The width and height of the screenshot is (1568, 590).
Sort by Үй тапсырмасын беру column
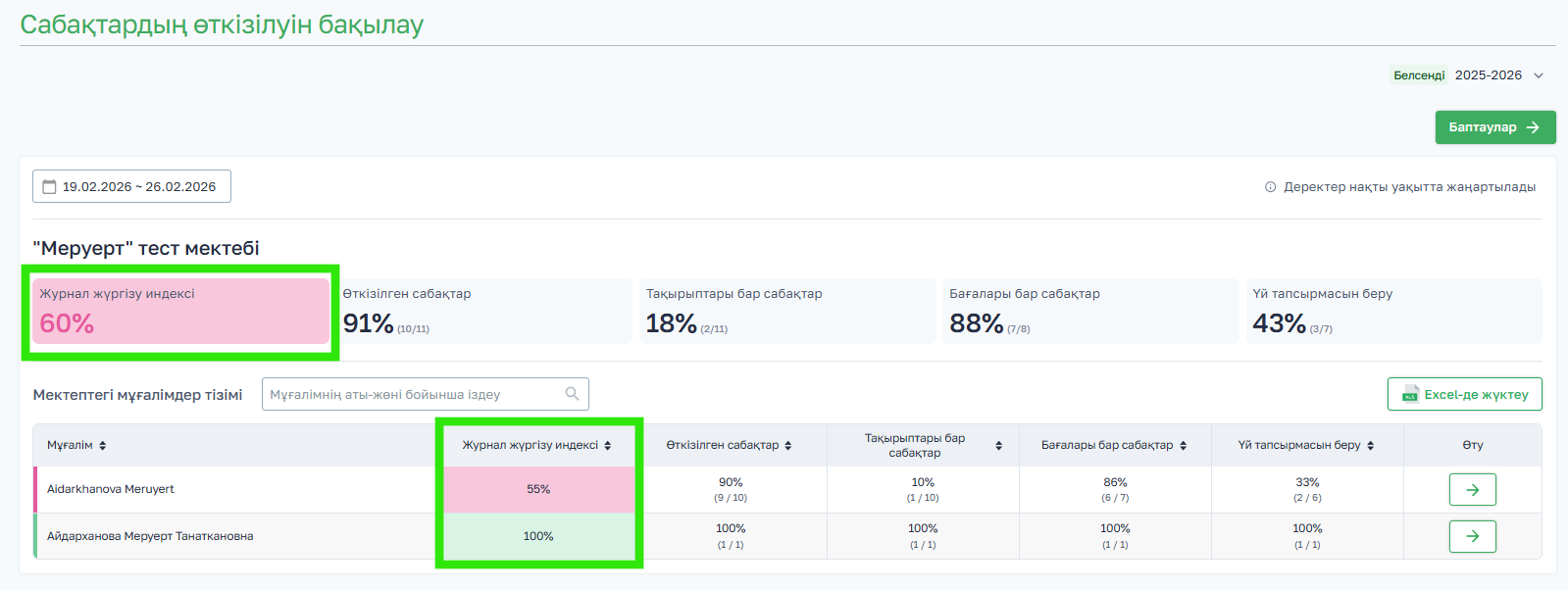(x=1371, y=446)
